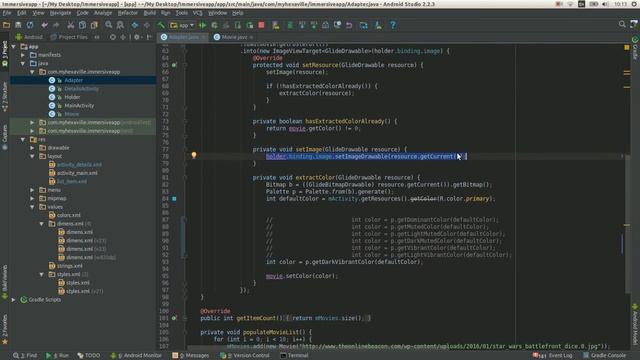640x360 pixels.
Task: Toggle the Structure side tool window
Action: (x=4, y=97)
